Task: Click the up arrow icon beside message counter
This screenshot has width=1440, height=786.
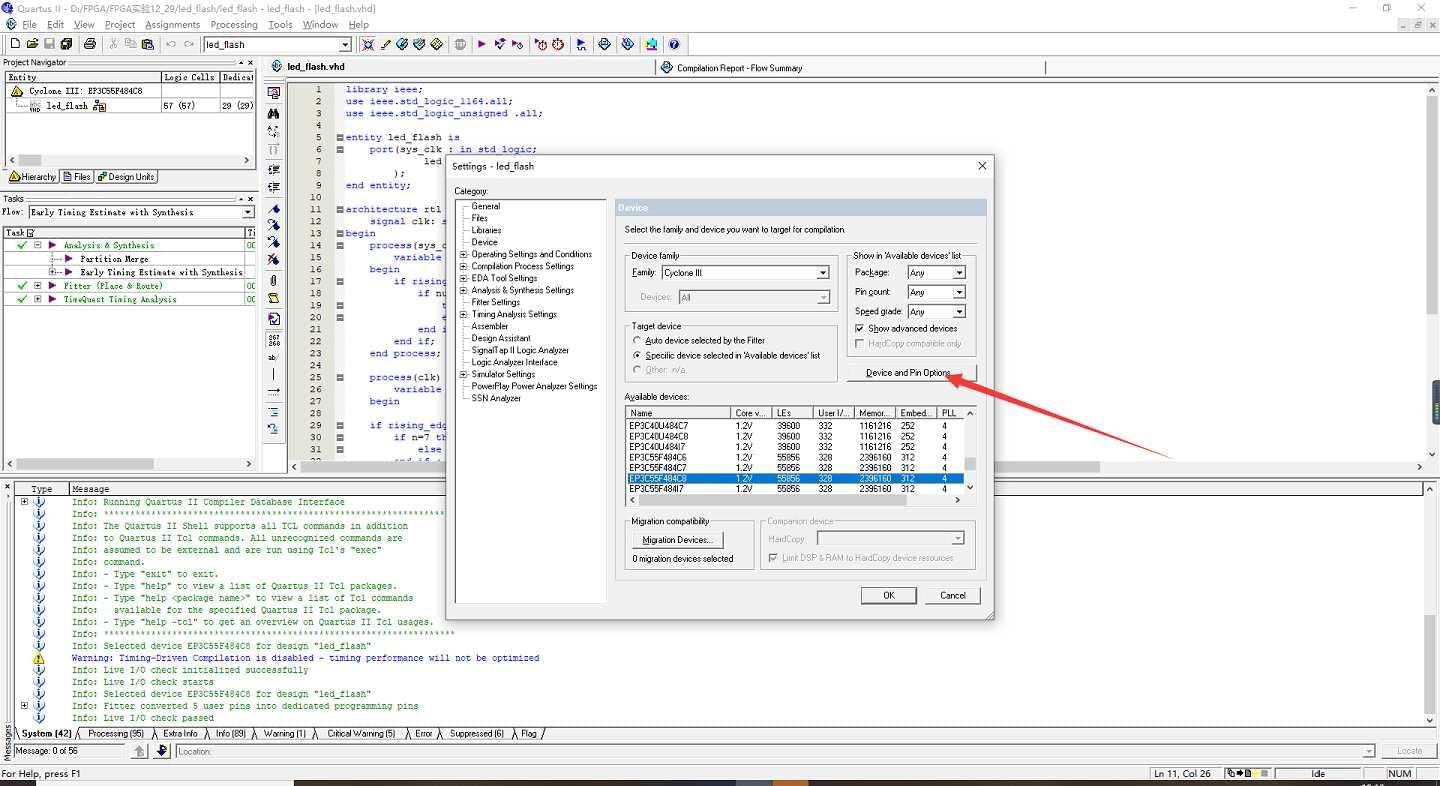Action: click(x=140, y=751)
